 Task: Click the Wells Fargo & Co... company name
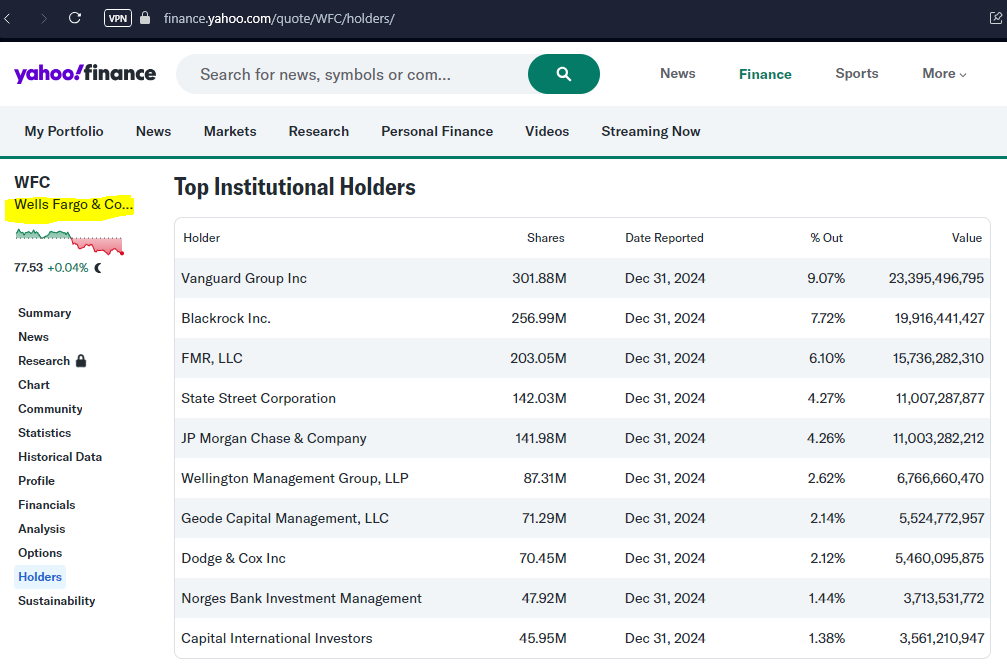[73, 205]
